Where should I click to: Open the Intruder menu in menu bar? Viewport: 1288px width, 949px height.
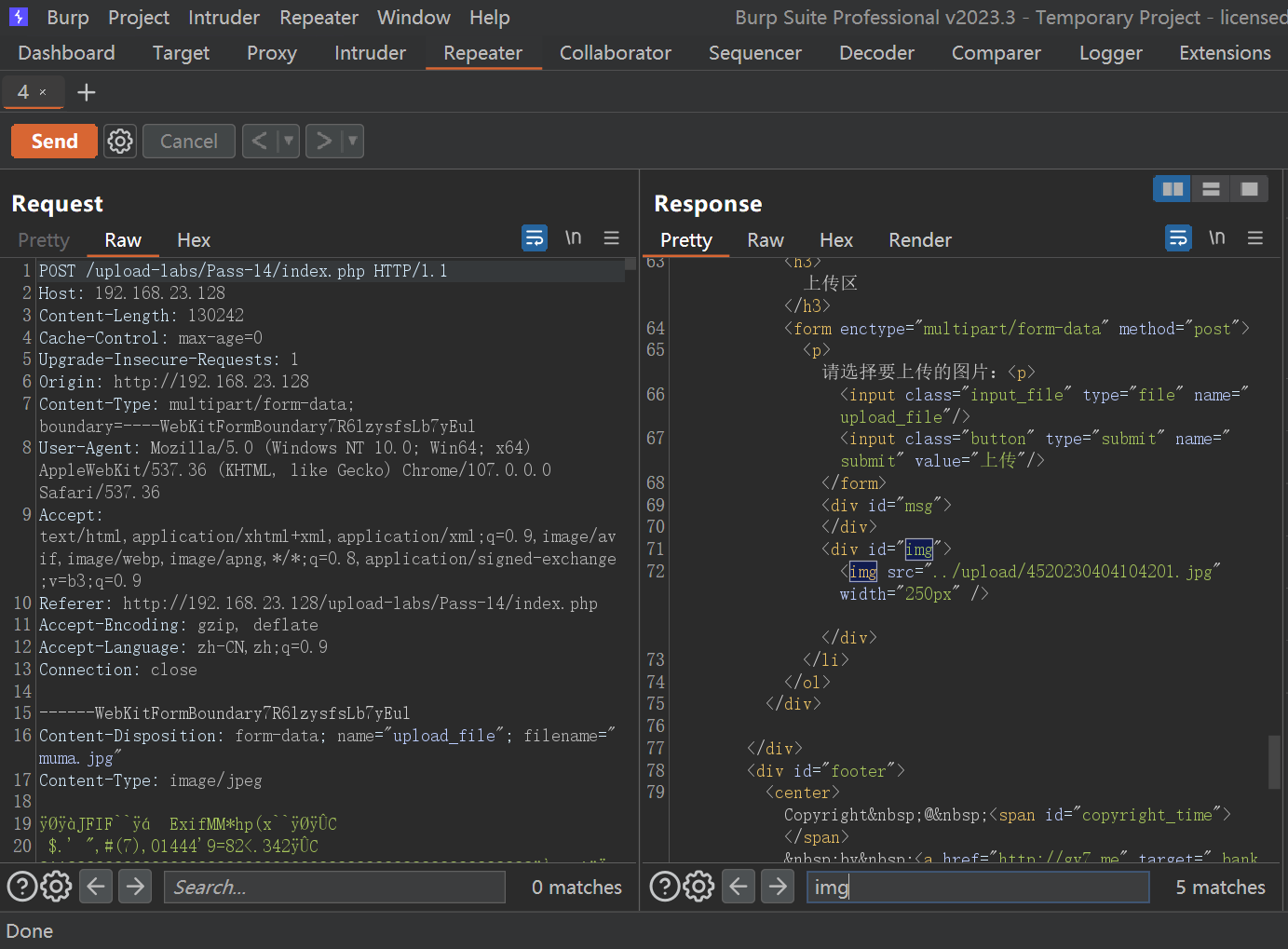coord(224,18)
